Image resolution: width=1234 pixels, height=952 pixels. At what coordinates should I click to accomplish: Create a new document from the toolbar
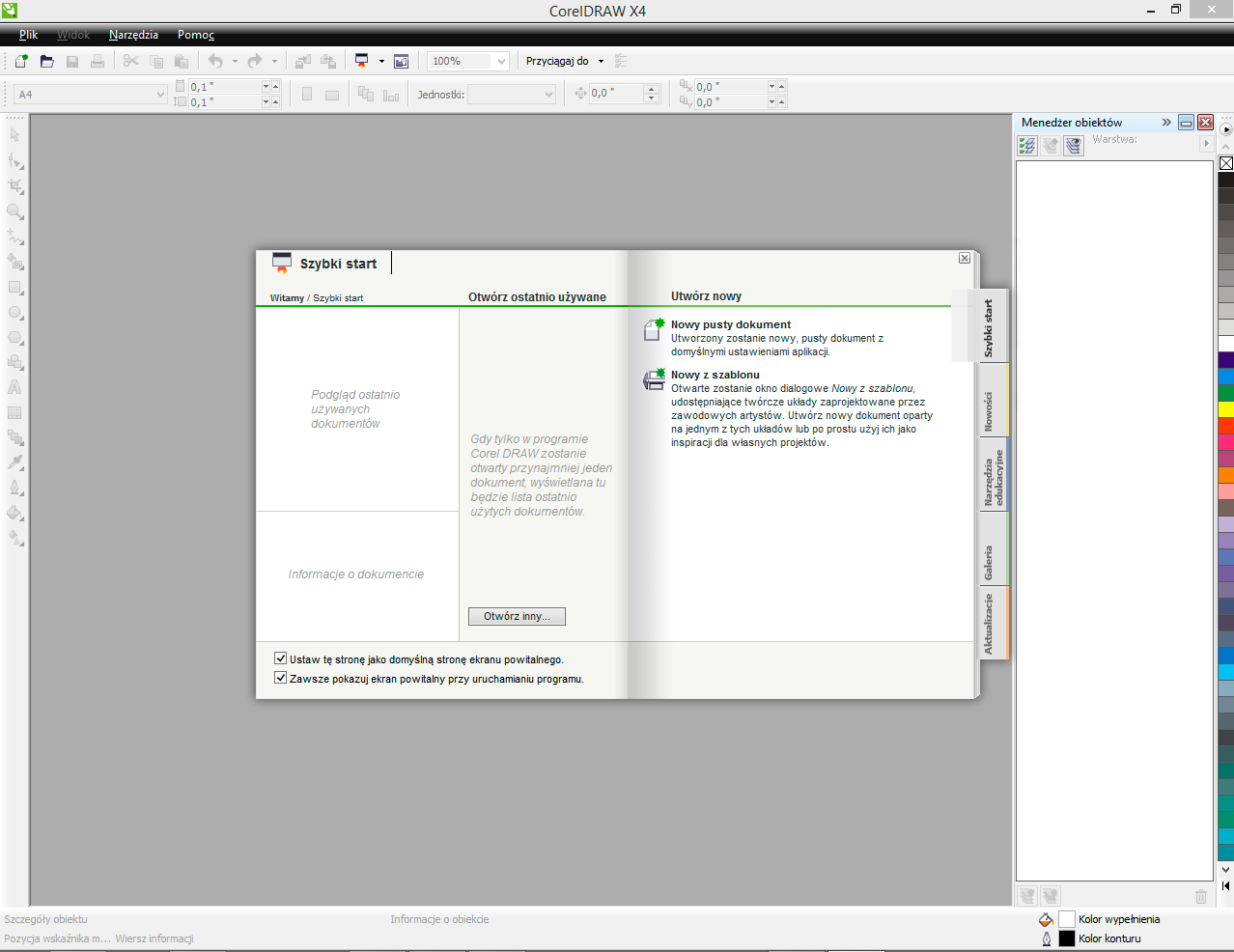click(x=21, y=61)
